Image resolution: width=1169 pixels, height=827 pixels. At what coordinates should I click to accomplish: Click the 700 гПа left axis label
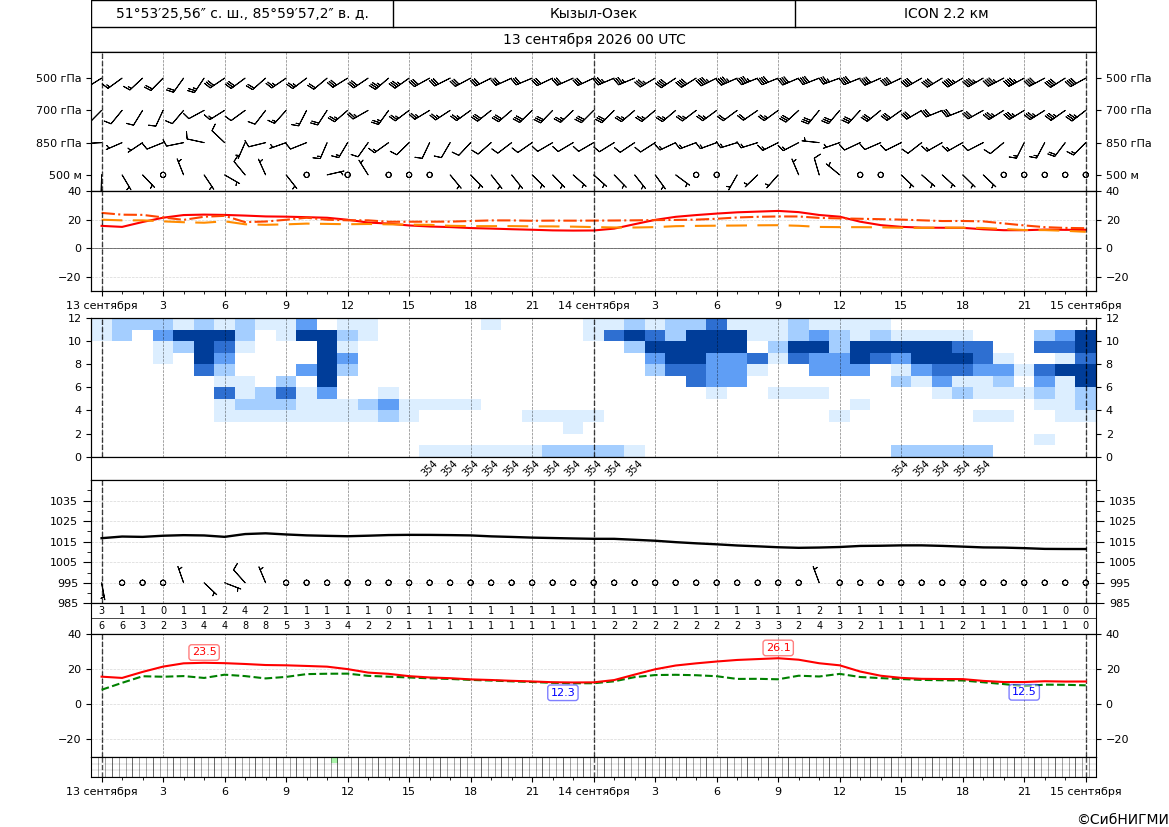click(58, 110)
